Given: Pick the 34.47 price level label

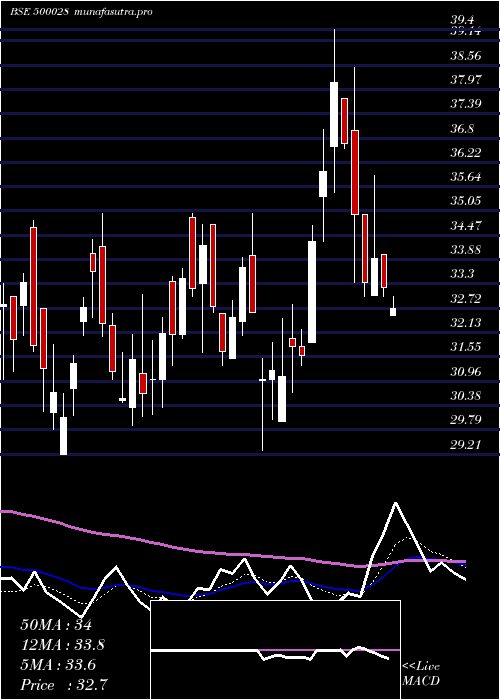Looking at the screenshot, I should (465, 225).
